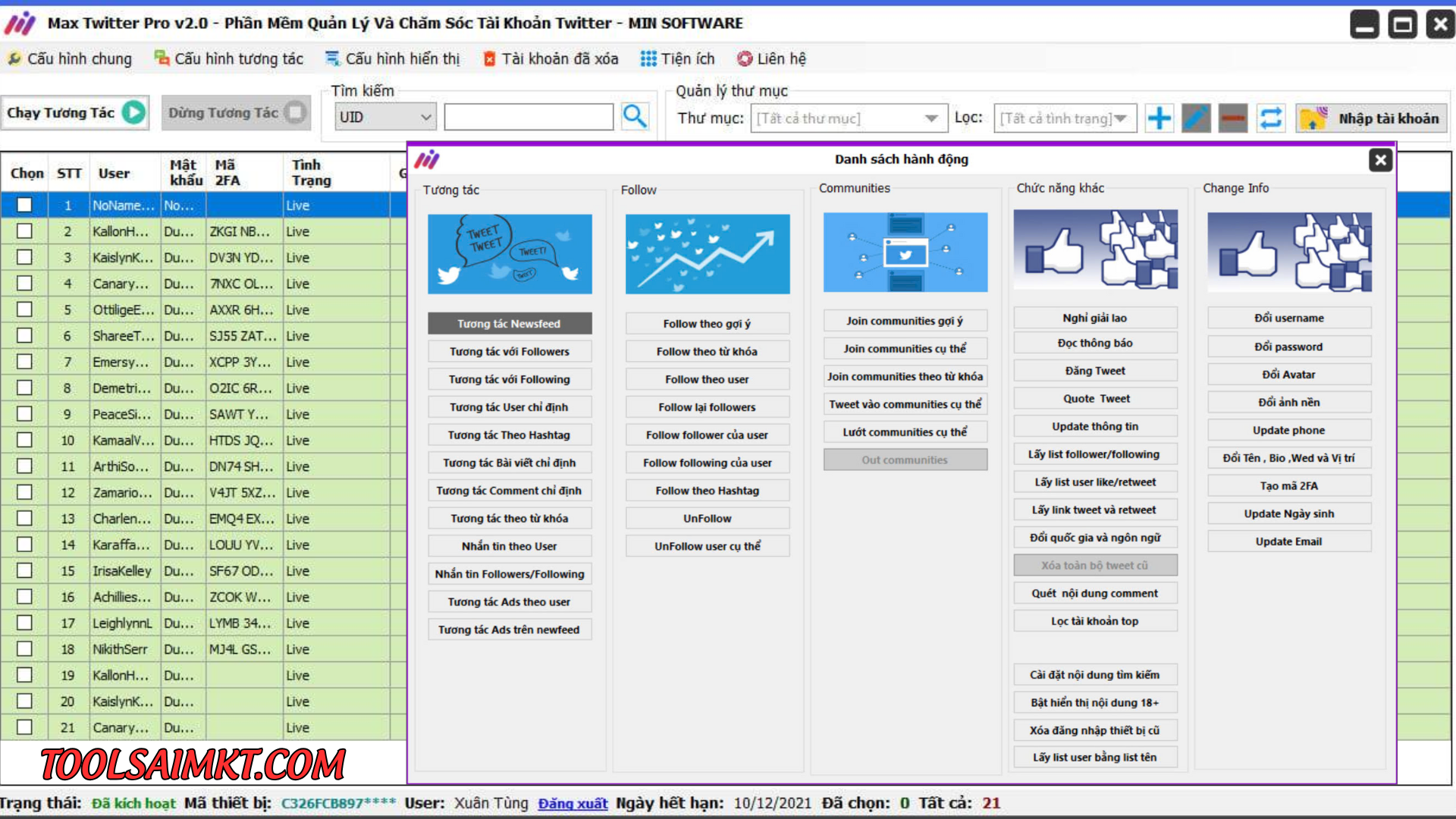Click the Tương tác tweet birds thumbnail
This screenshot has width=1456, height=819.
[x=510, y=253]
